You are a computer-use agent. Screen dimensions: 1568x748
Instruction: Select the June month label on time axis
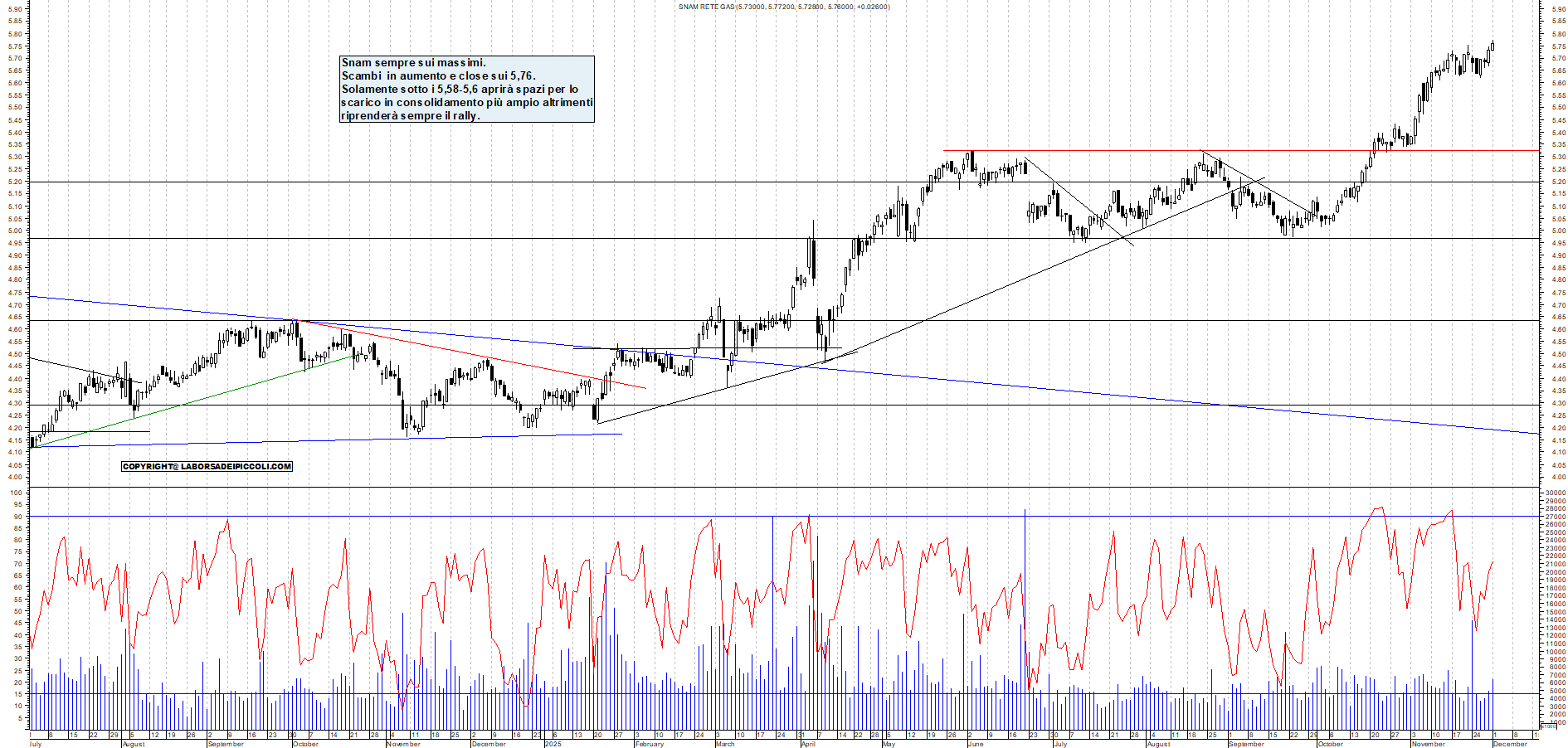point(975,744)
